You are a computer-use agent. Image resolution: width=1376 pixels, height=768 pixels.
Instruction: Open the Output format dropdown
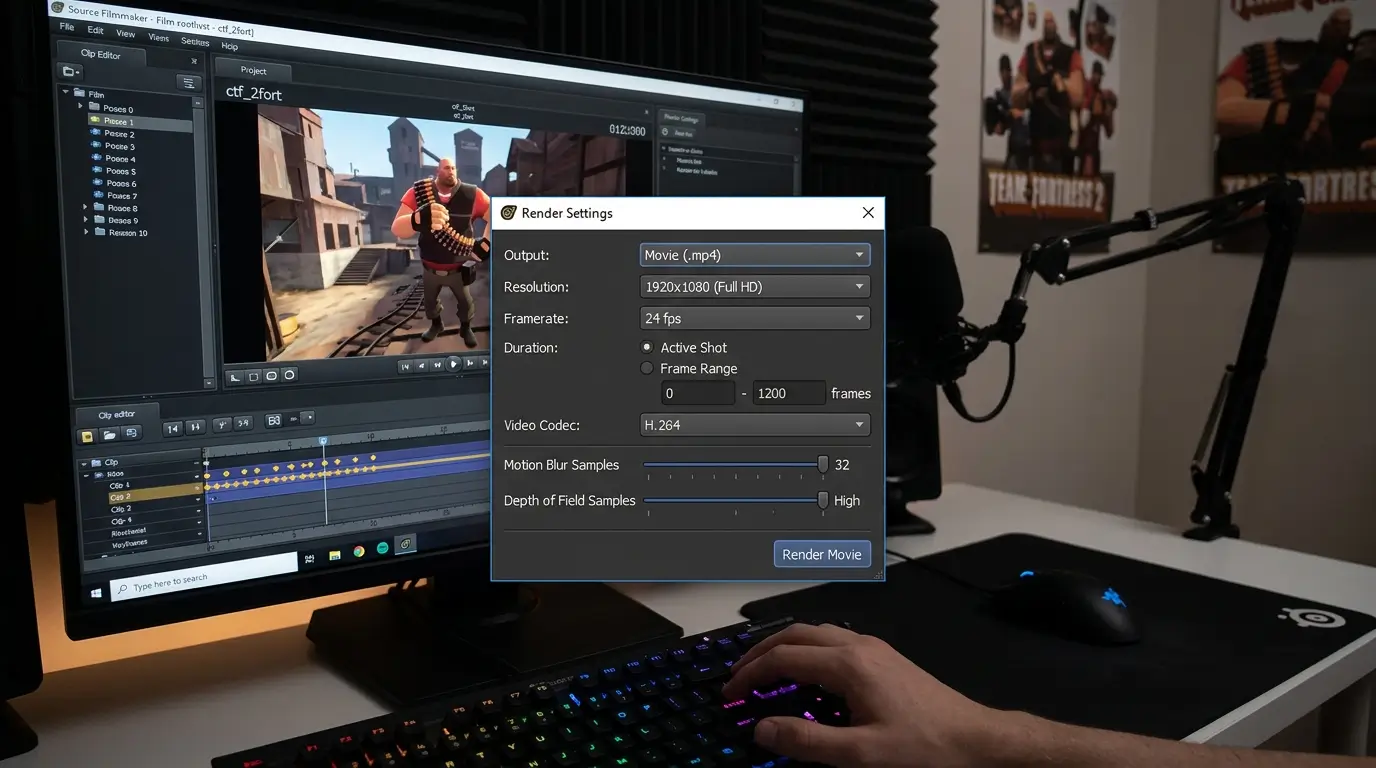[x=754, y=255]
